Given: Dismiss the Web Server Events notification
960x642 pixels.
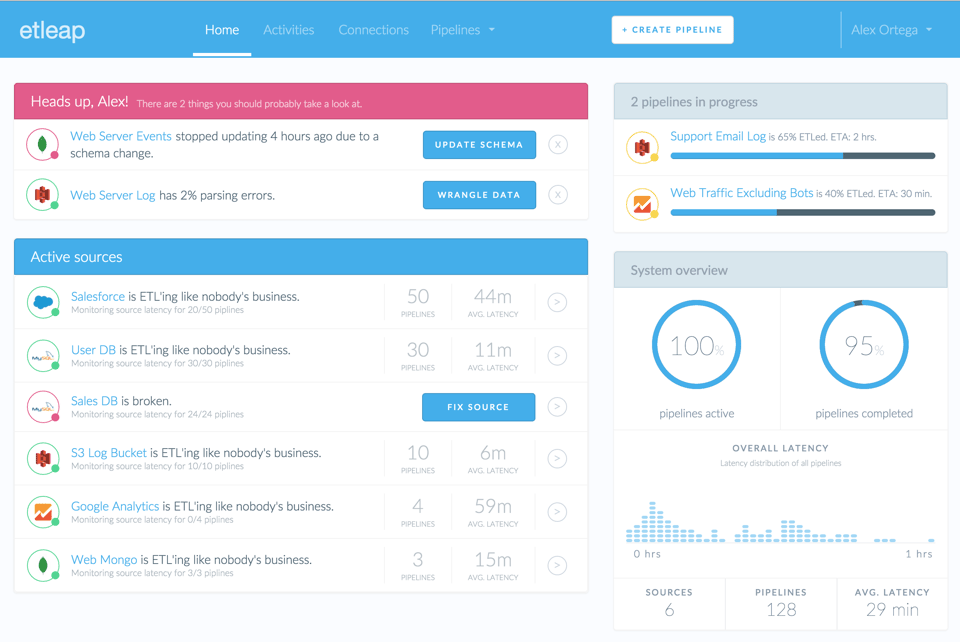Looking at the screenshot, I should click(557, 144).
